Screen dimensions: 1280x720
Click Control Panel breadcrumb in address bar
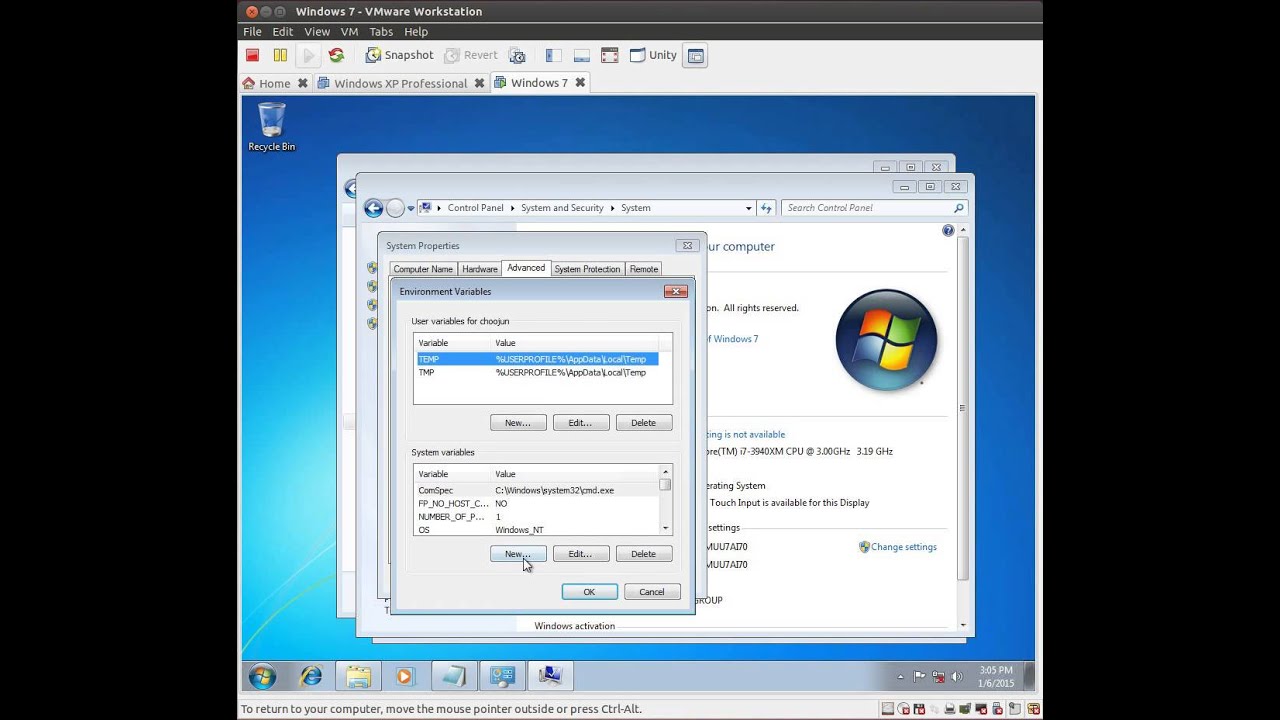[x=475, y=208]
